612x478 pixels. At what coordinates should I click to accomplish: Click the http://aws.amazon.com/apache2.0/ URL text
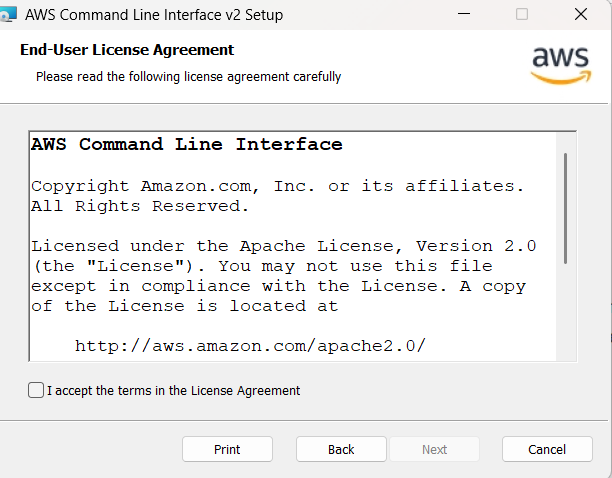tap(250, 346)
